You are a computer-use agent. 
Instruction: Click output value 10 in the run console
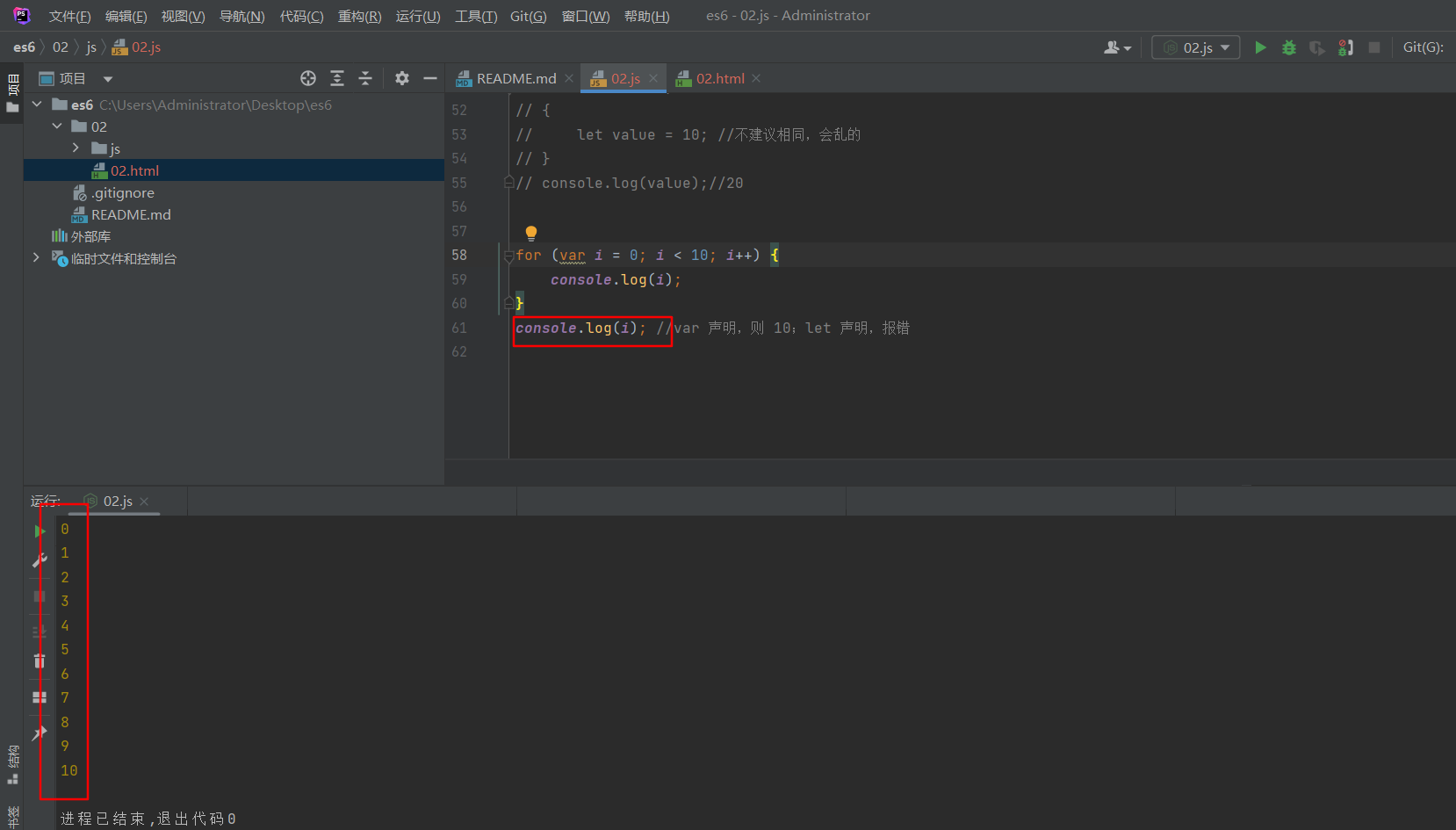click(69, 770)
